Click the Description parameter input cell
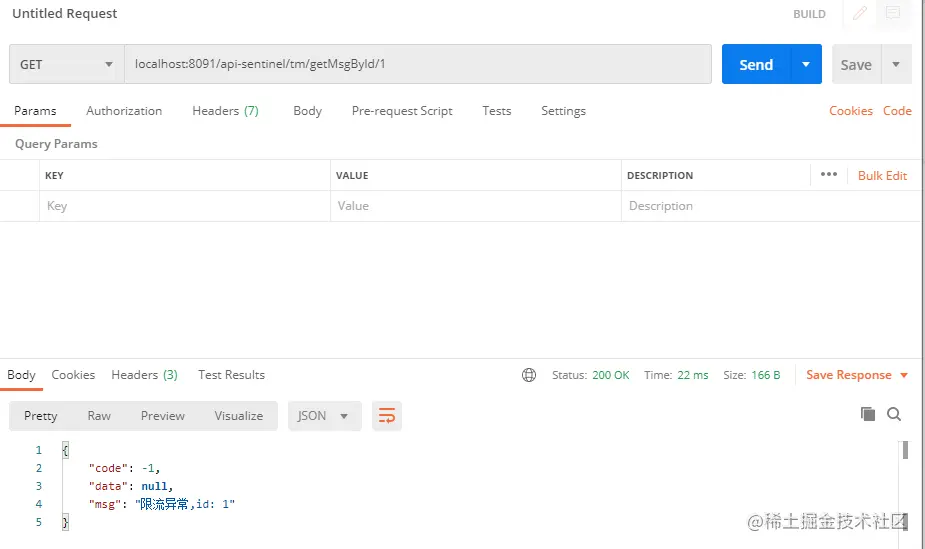 click(770, 206)
